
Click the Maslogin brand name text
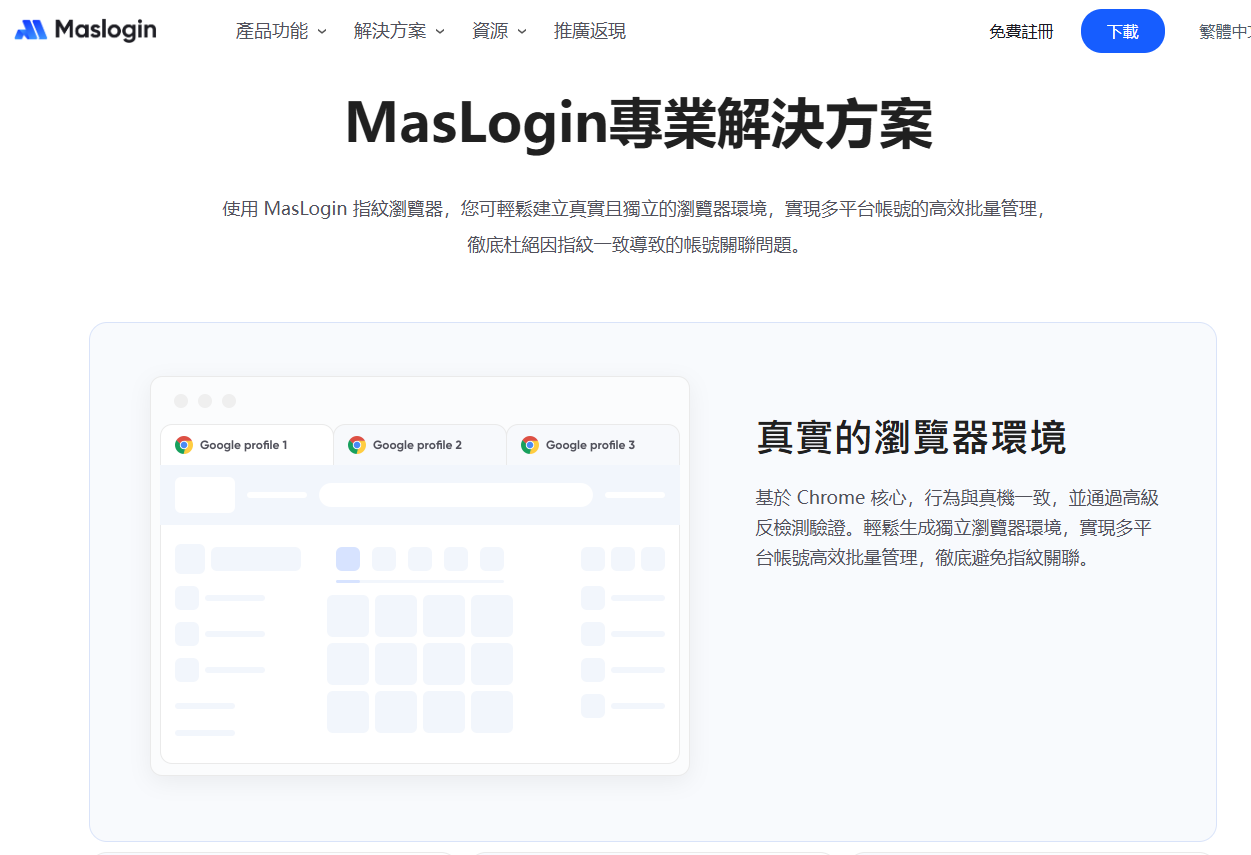(105, 30)
